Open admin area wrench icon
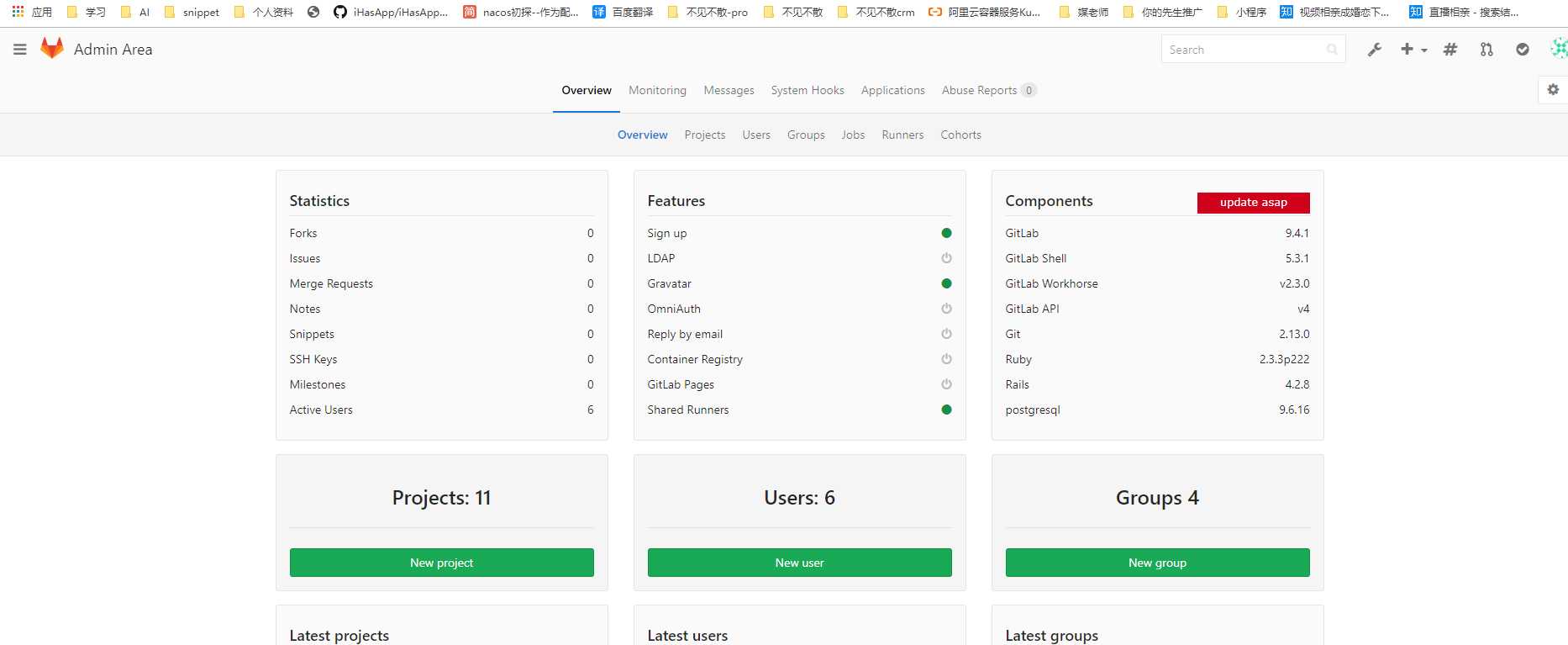The height and width of the screenshot is (645, 1568). (1375, 50)
